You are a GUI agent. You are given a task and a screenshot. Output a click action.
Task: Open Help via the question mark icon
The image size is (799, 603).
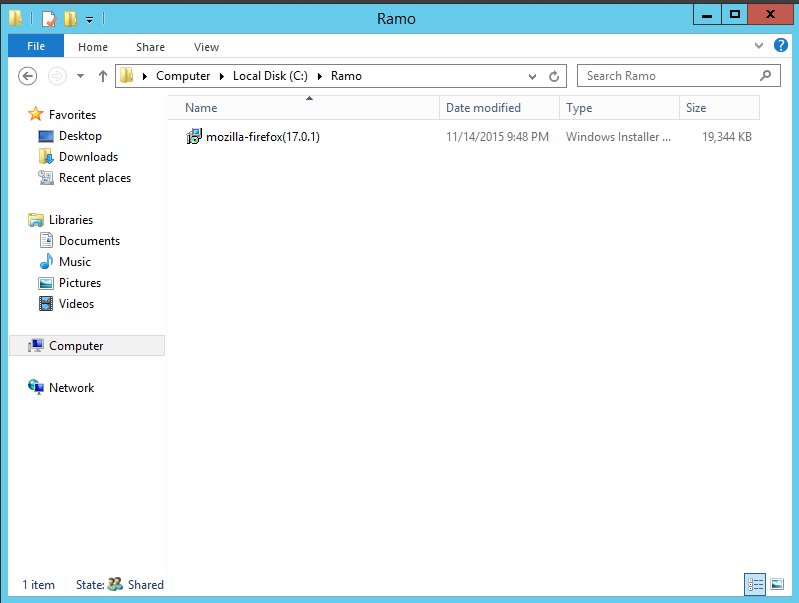(x=780, y=45)
